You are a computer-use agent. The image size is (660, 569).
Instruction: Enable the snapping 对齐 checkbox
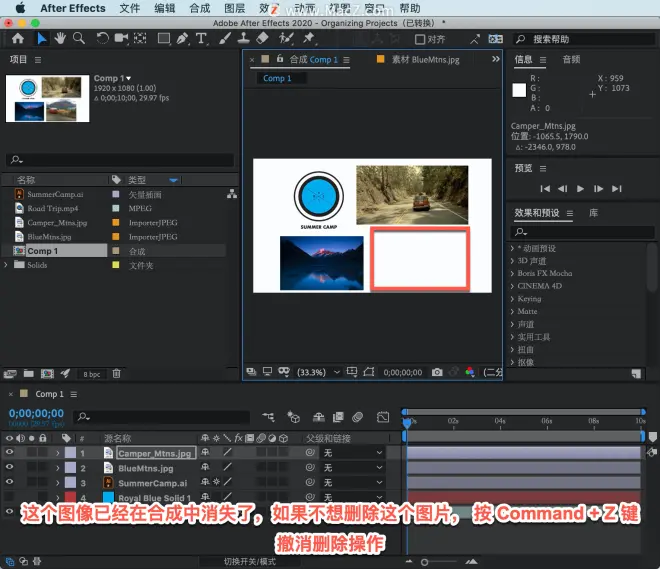coord(420,39)
